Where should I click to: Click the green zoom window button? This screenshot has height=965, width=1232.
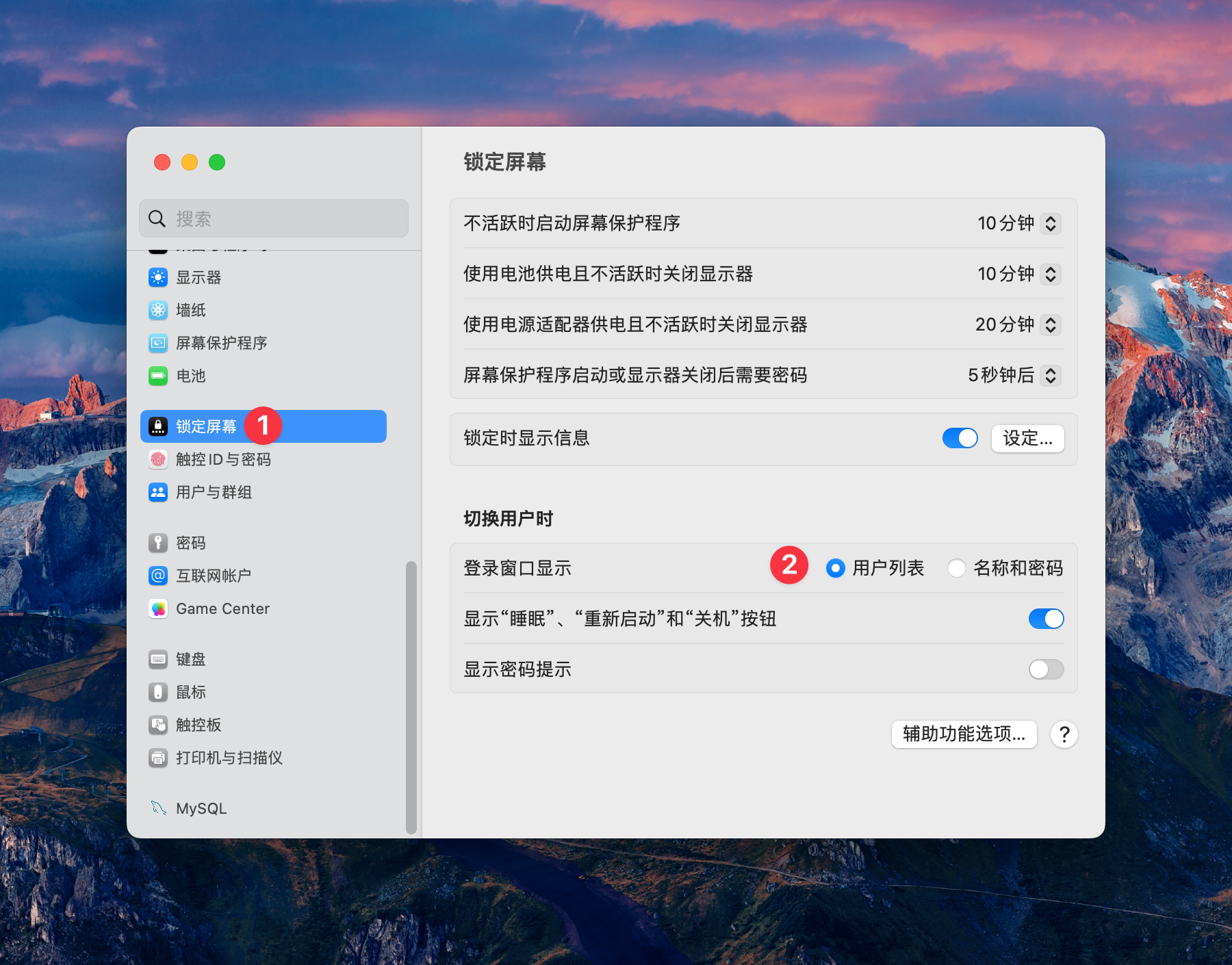point(217,162)
